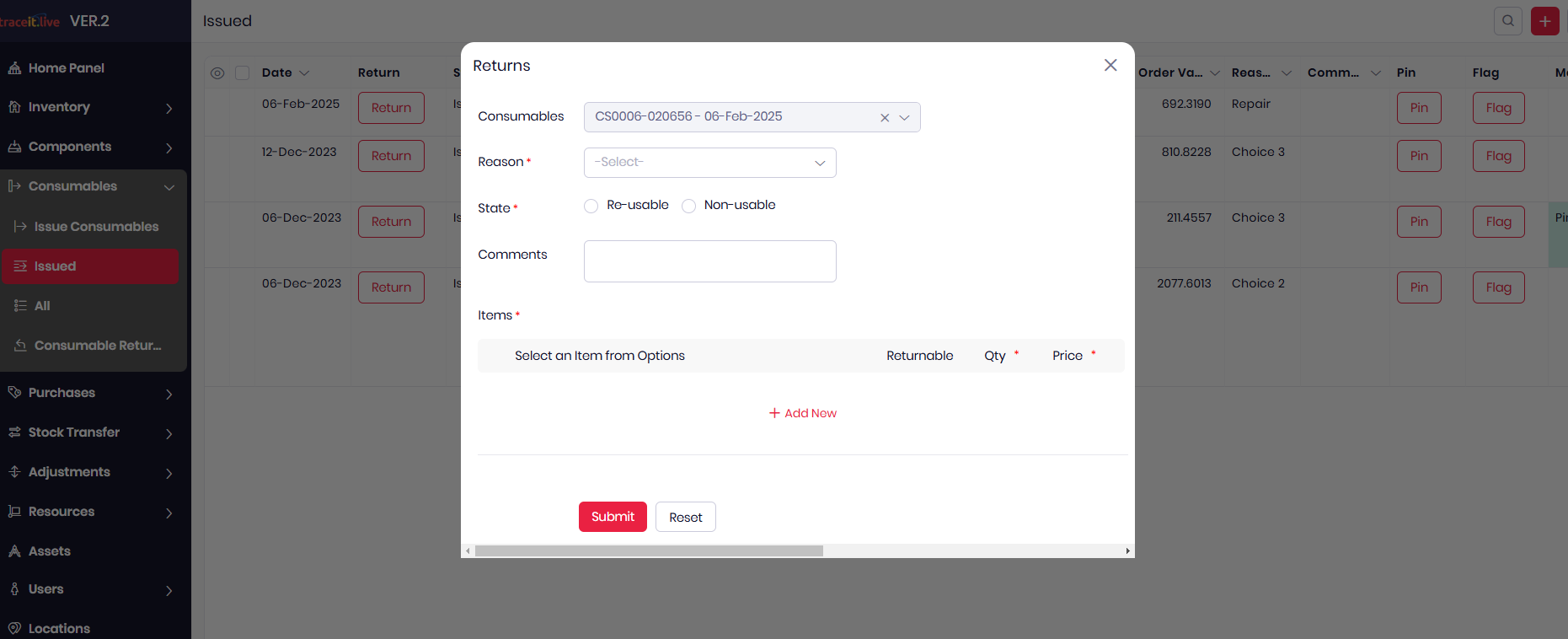
Task: Click the Assets icon in sidebar
Action: [14, 551]
